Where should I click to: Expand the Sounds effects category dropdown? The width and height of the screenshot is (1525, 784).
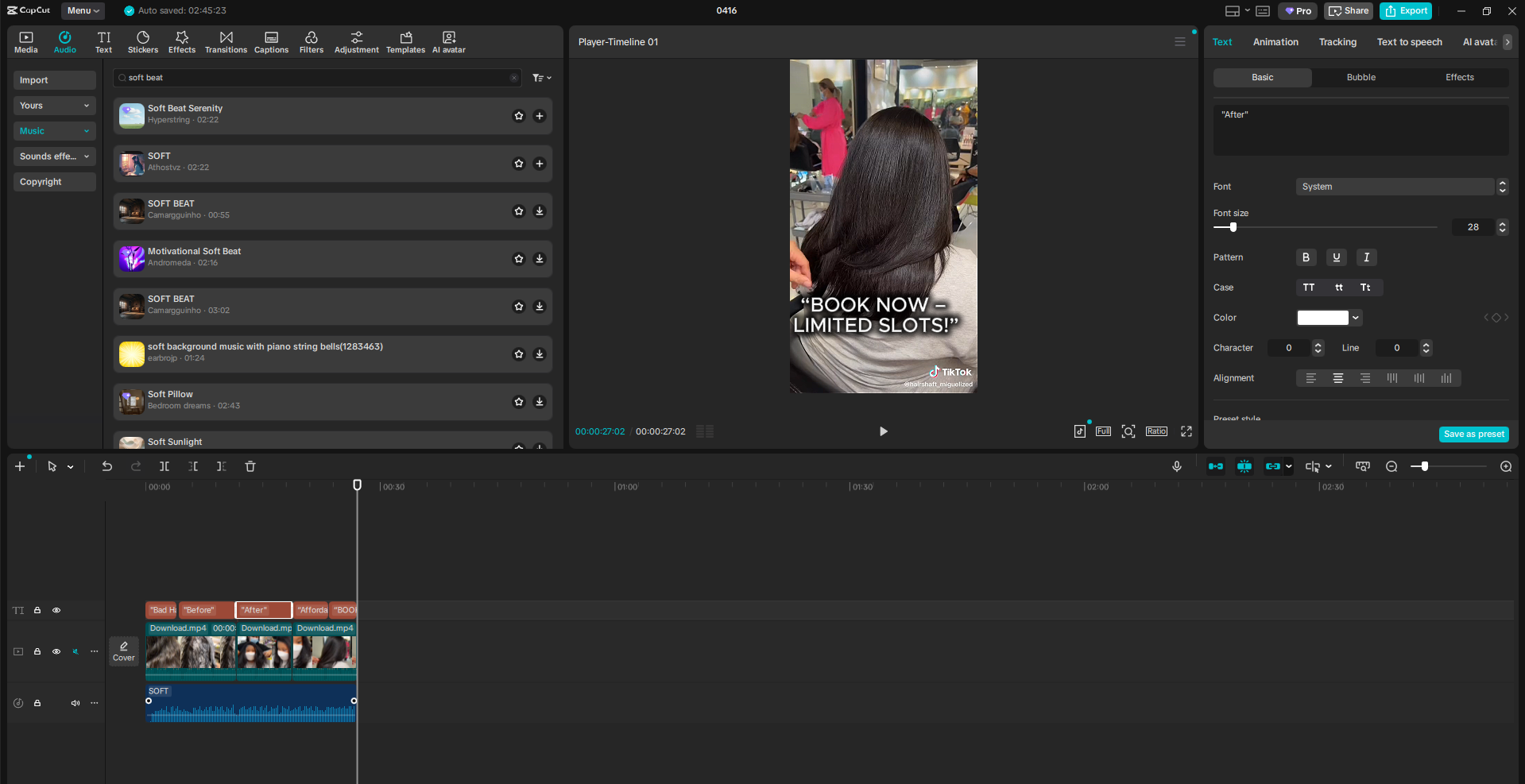coord(55,156)
